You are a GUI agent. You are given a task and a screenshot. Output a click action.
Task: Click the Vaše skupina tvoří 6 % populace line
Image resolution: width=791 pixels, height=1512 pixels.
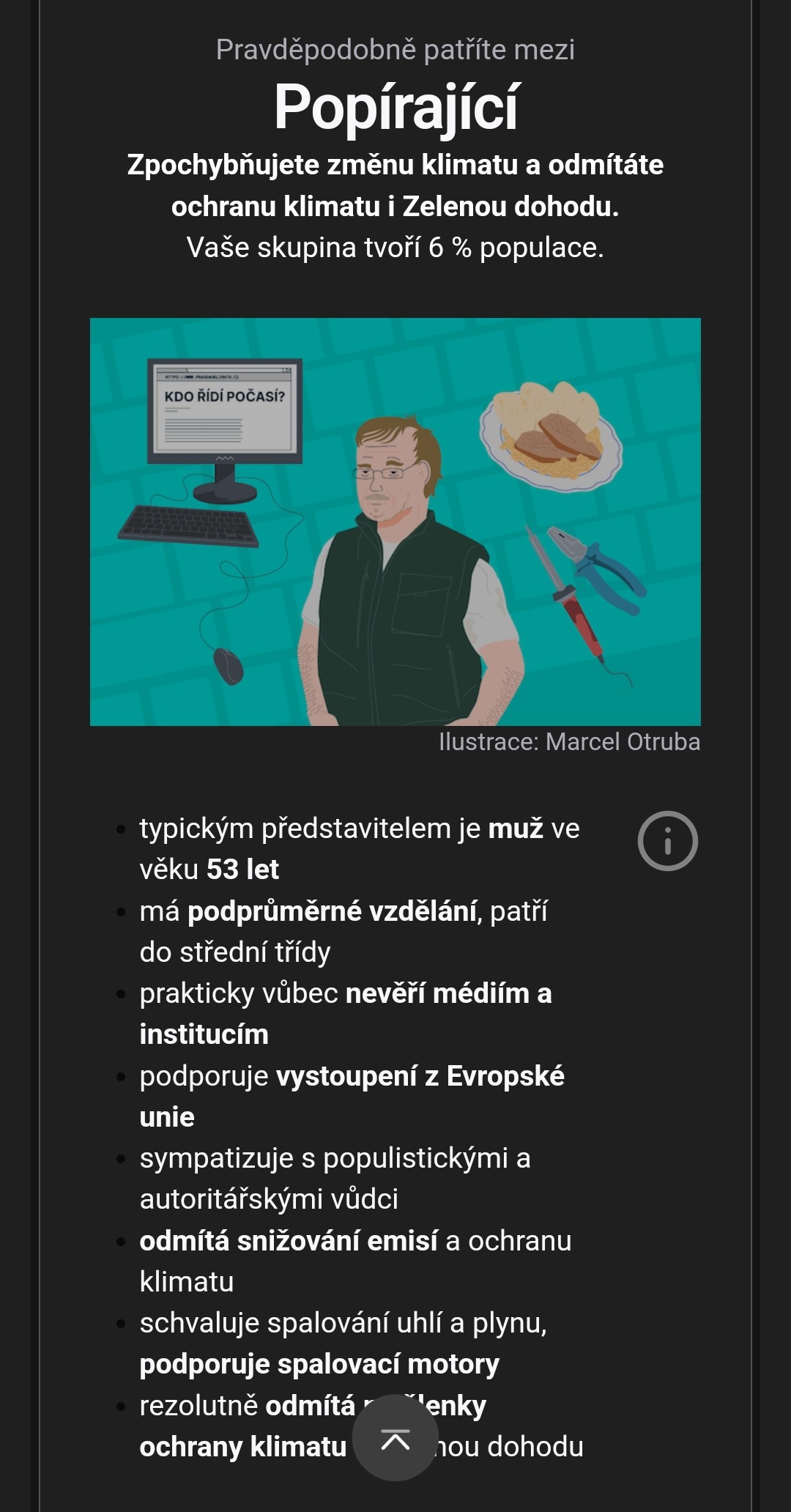coord(395,248)
